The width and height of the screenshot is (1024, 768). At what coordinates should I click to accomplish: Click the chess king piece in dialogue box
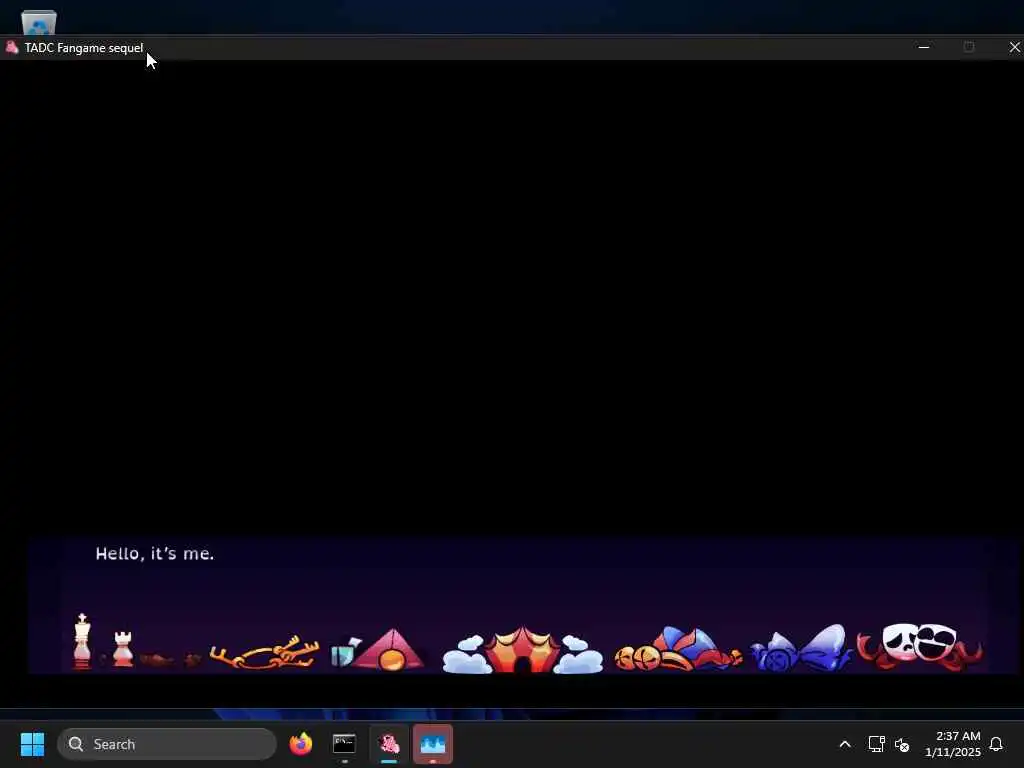click(x=82, y=641)
